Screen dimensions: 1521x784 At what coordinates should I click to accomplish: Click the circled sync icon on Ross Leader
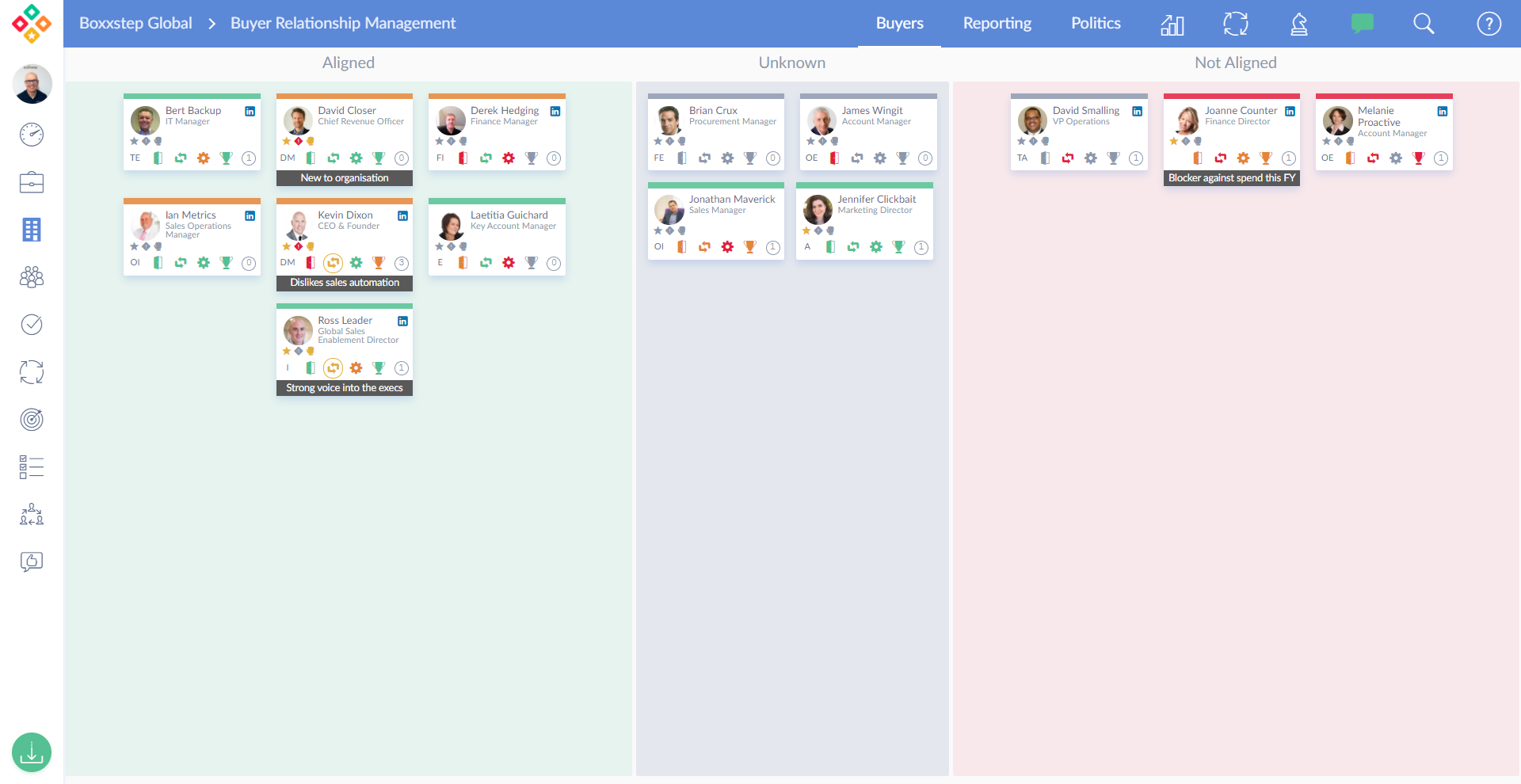[x=334, y=368]
